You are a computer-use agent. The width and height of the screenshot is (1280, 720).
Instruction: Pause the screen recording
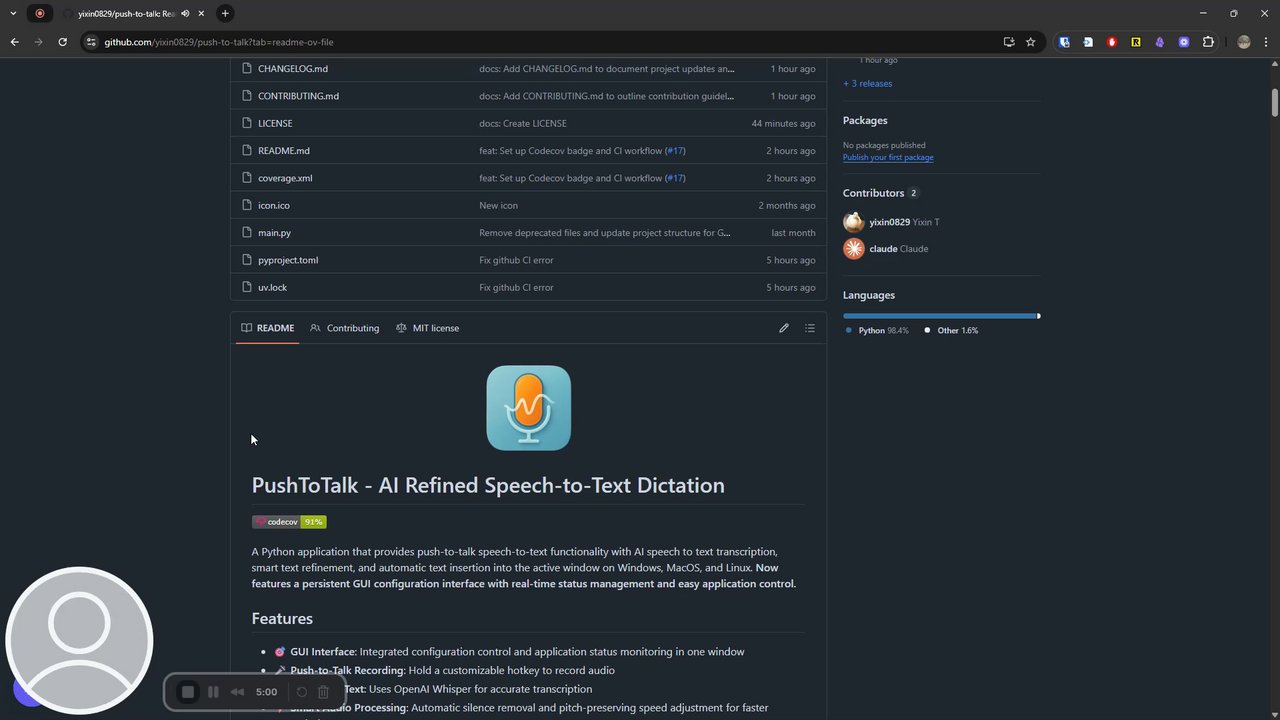pos(213,692)
